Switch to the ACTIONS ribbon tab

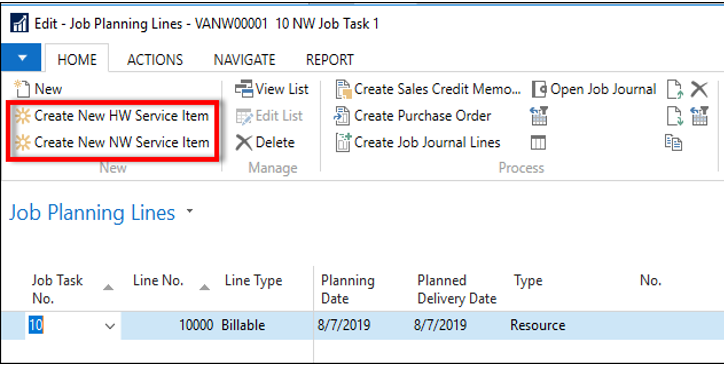coord(155,60)
